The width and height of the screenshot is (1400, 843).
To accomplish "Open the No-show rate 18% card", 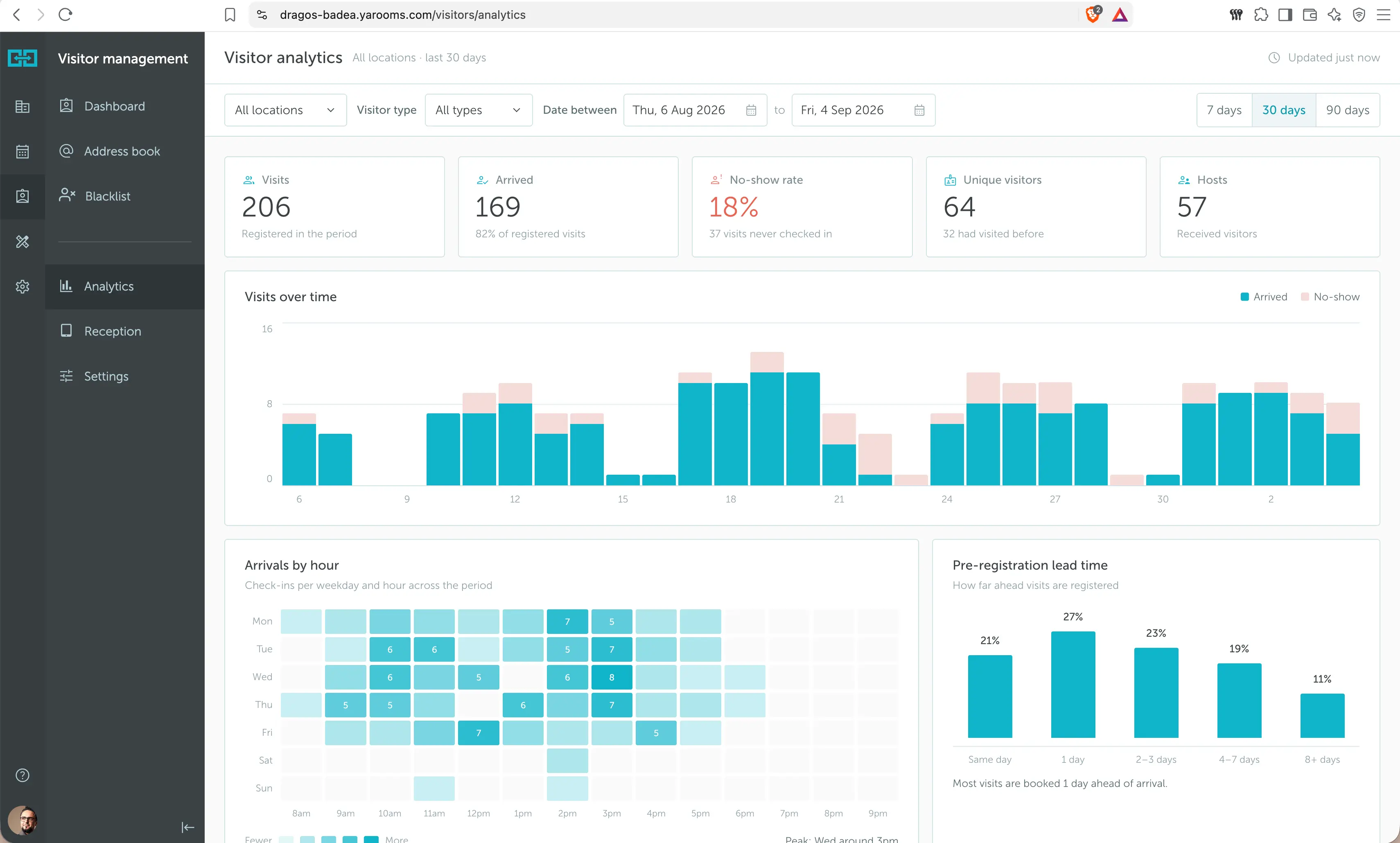I will coord(802,207).
